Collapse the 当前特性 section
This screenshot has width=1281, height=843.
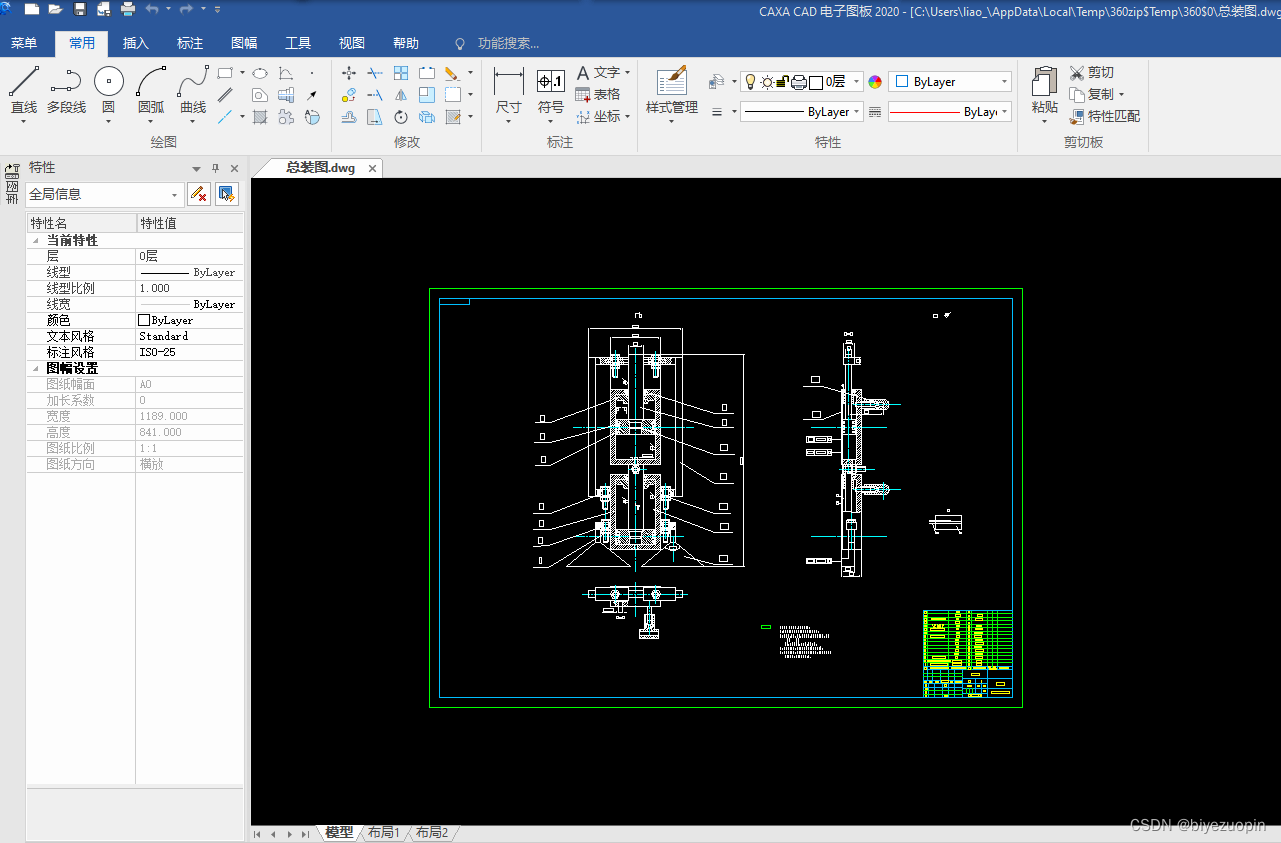(x=36, y=241)
